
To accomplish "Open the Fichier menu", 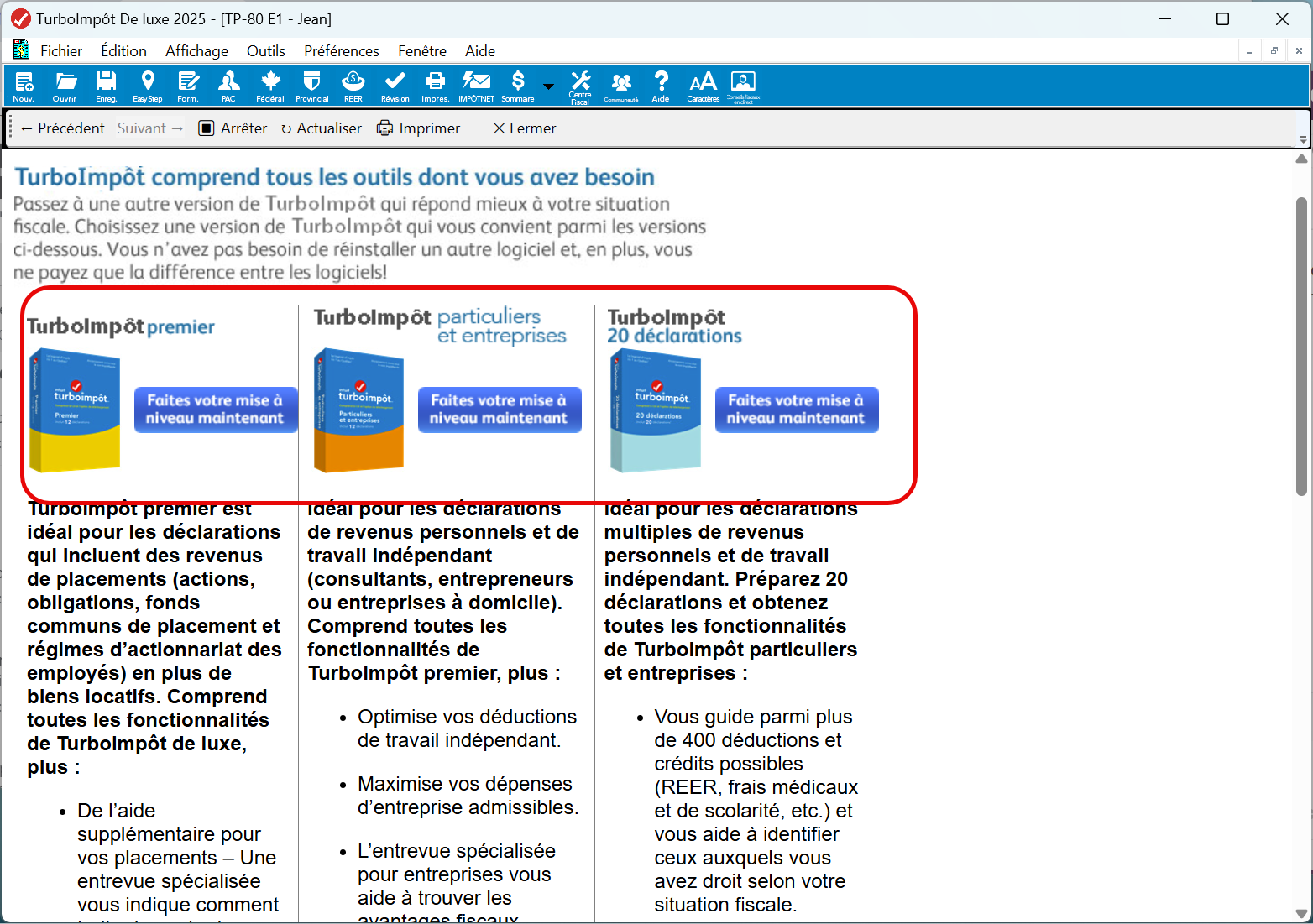I will pos(61,51).
